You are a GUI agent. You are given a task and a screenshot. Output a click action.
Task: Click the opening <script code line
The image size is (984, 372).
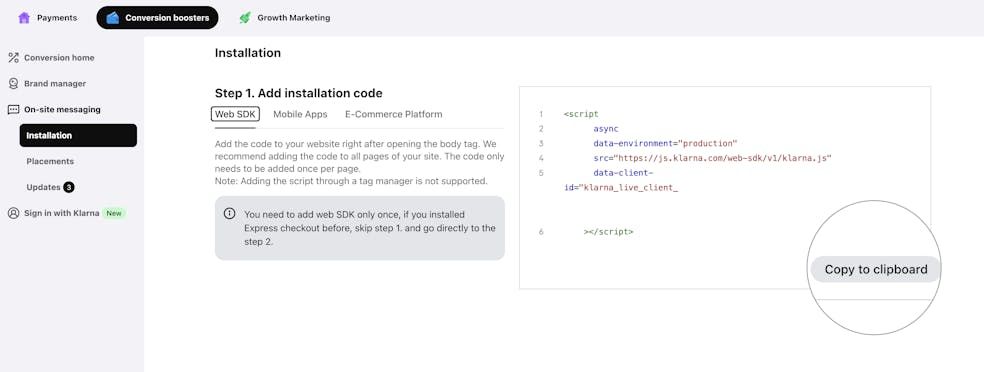point(581,114)
